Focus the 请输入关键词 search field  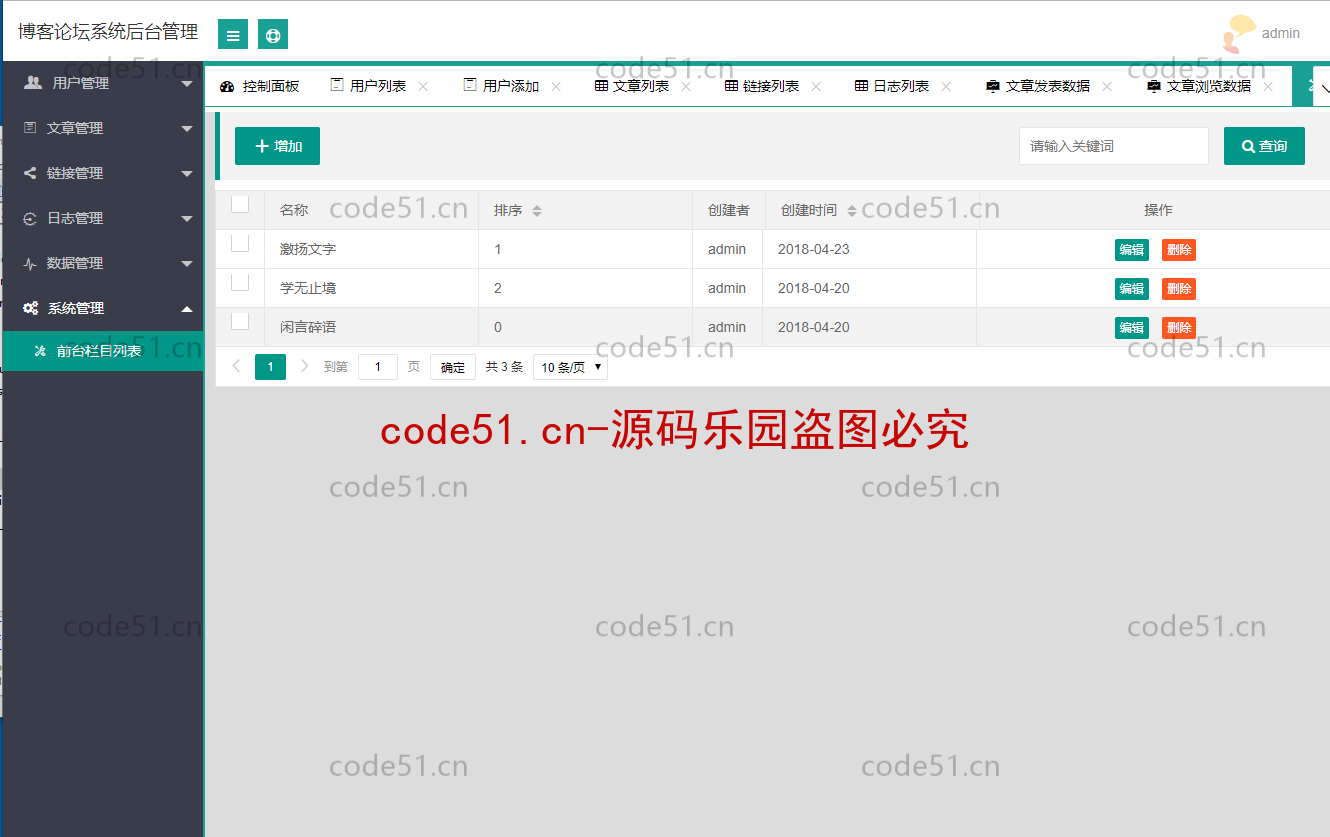coord(1114,146)
